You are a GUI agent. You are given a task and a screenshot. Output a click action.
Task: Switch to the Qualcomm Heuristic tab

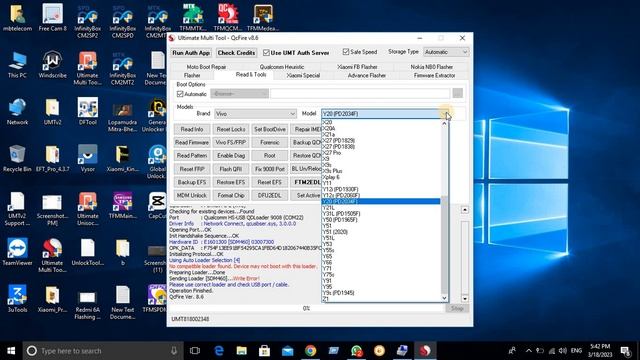click(x=282, y=67)
